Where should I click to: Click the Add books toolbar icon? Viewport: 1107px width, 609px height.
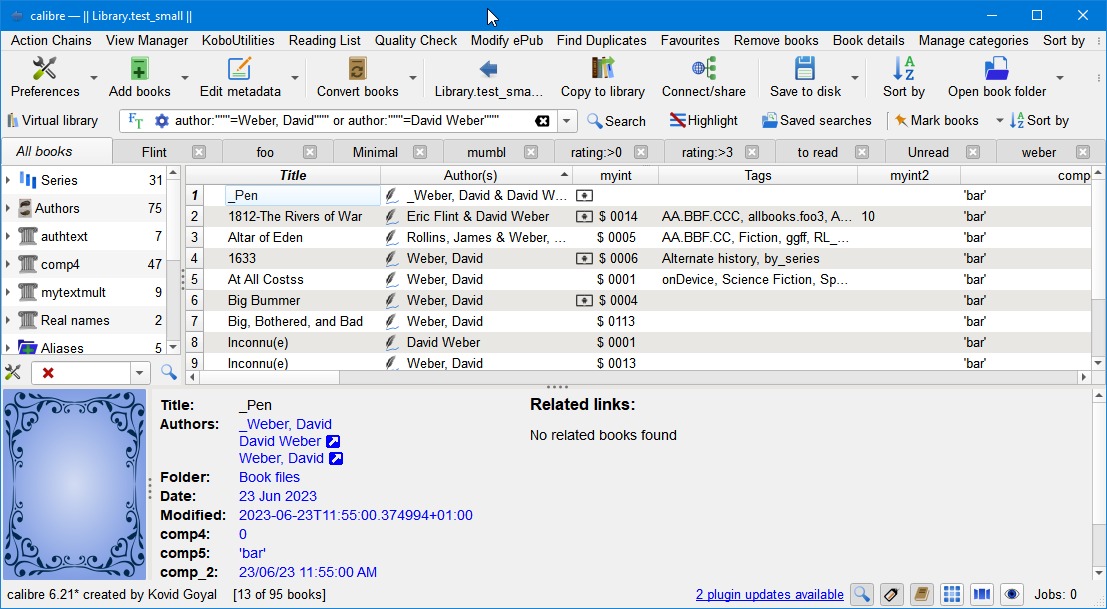pos(139,77)
